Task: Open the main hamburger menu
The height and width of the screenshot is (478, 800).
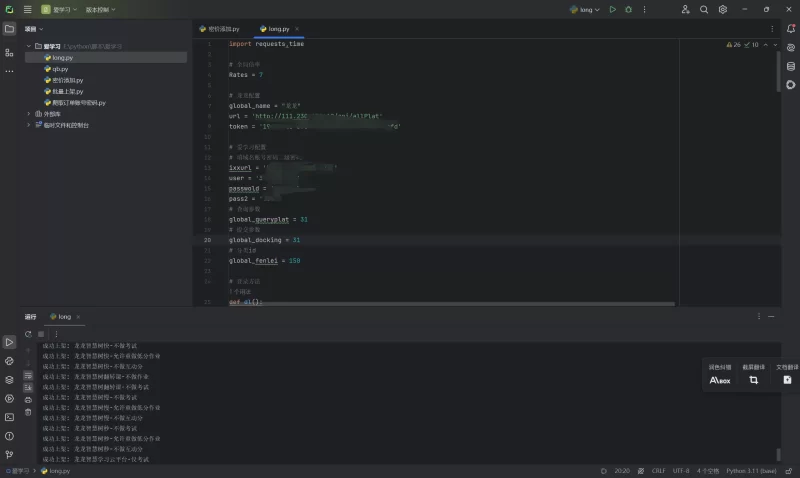Action: click(x=28, y=9)
